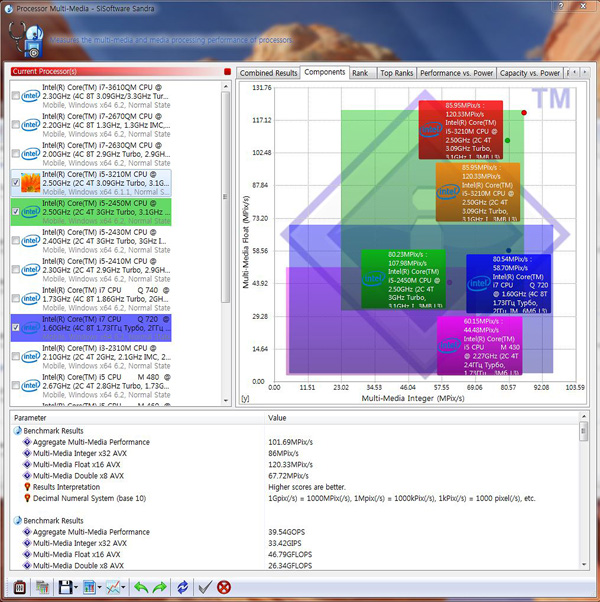Click tab strip scroll-right arrow

pos(585,72)
